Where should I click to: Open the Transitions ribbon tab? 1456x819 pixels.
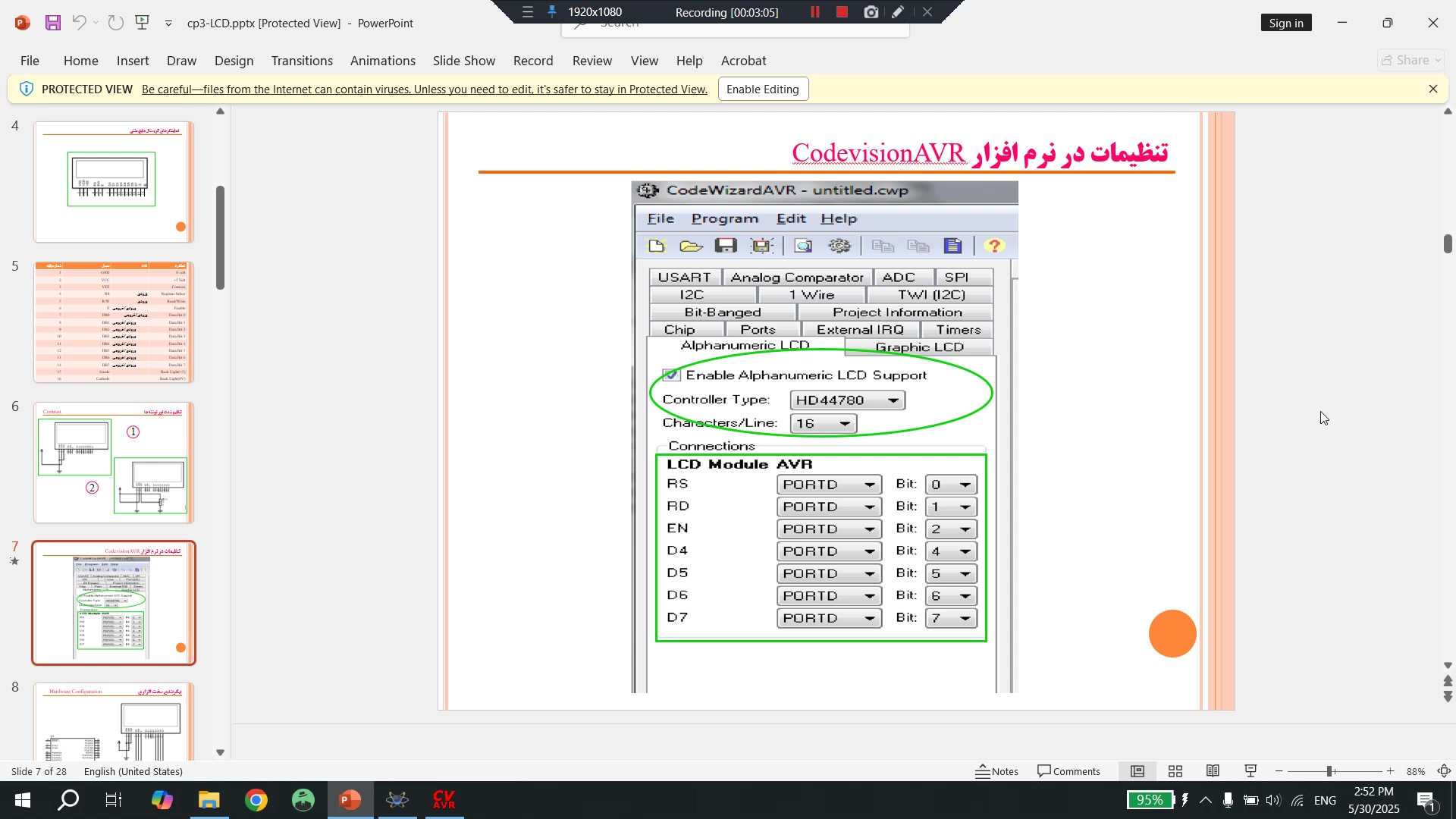(302, 61)
